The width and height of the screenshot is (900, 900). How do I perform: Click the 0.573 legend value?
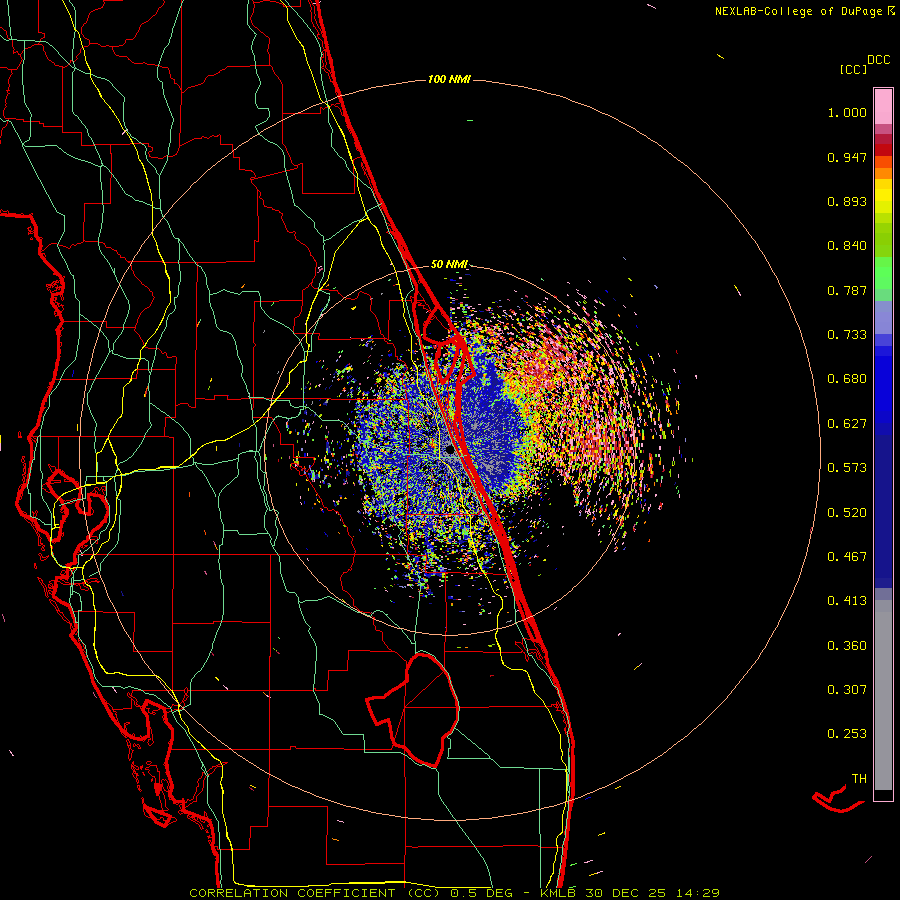pyautogui.click(x=847, y=468)
